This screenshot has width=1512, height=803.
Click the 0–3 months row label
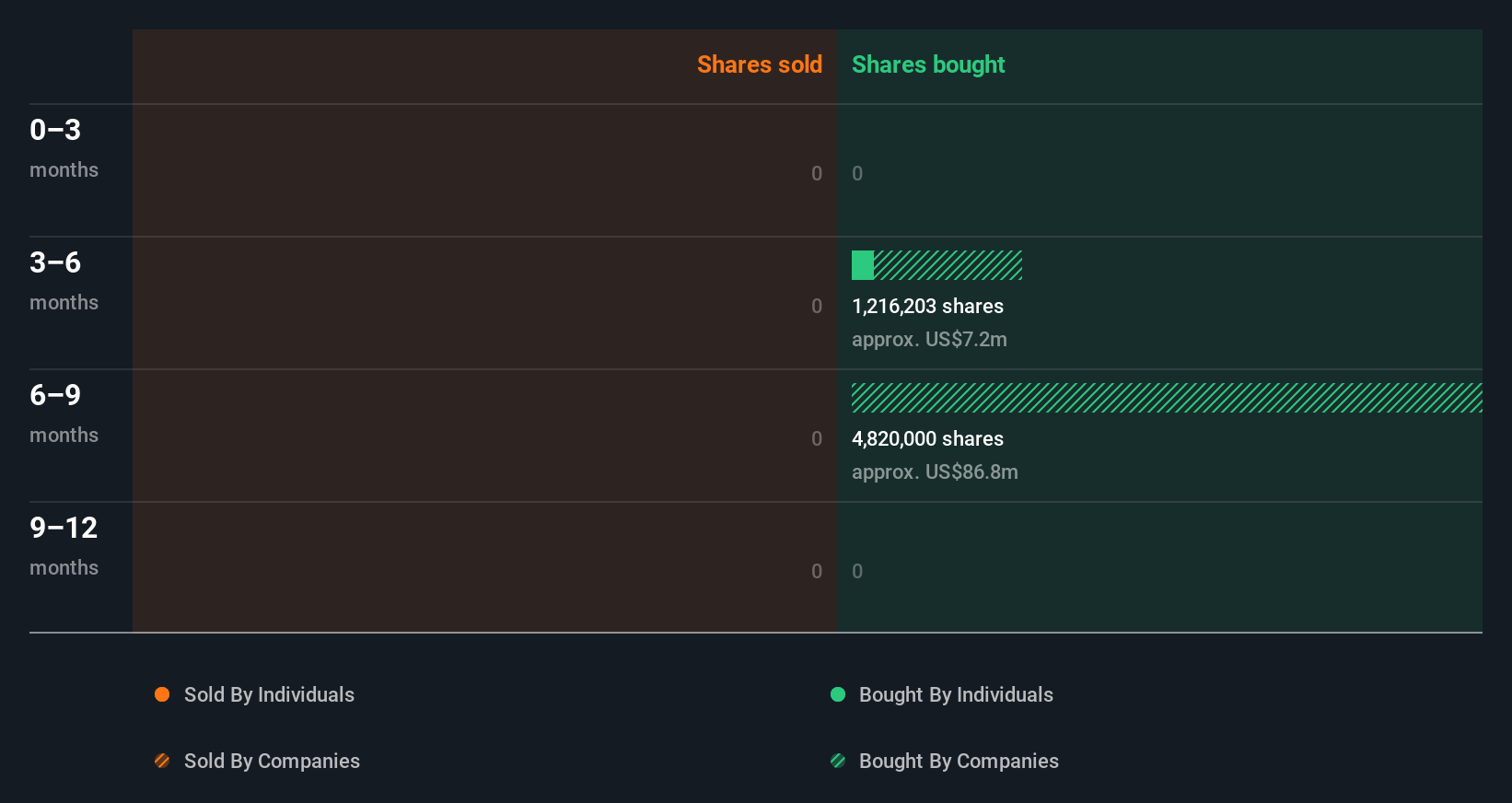[64, 148]
